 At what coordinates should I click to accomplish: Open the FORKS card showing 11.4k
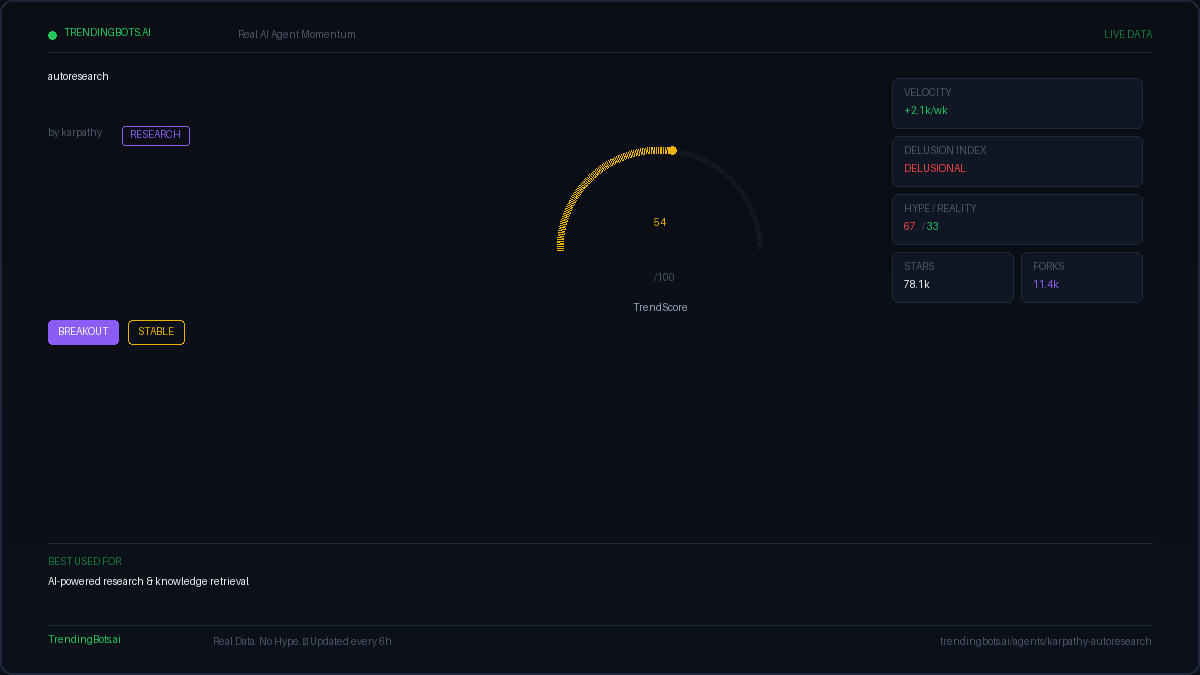(x=1082, y=277)
